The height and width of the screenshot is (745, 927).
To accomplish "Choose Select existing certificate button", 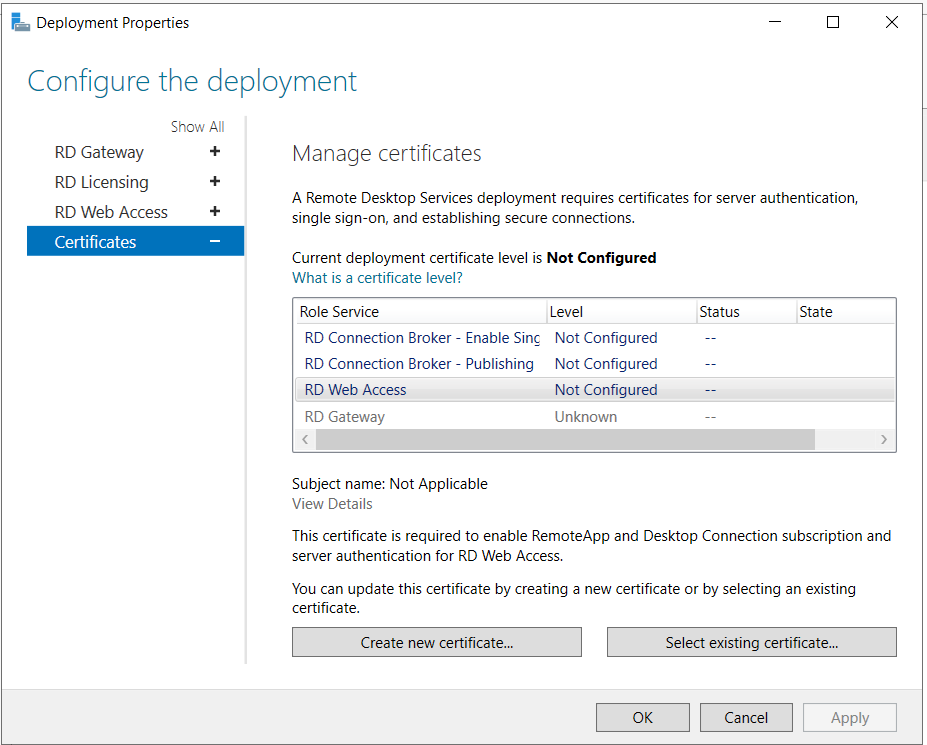I will [x=751, y=642].
